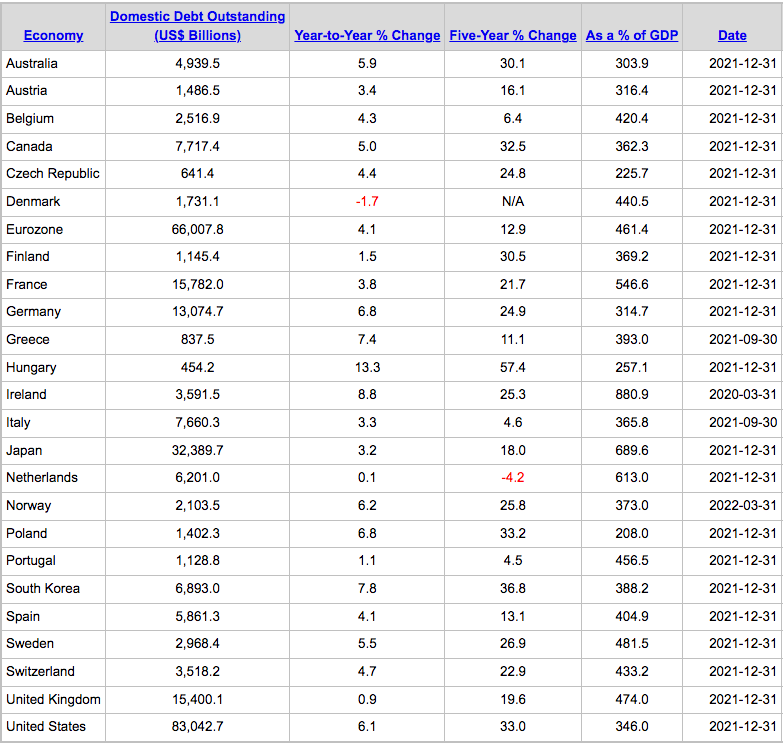Click Greece's date 2021-09-30
The image size is (783, 746).
click(x=742, y=340)
